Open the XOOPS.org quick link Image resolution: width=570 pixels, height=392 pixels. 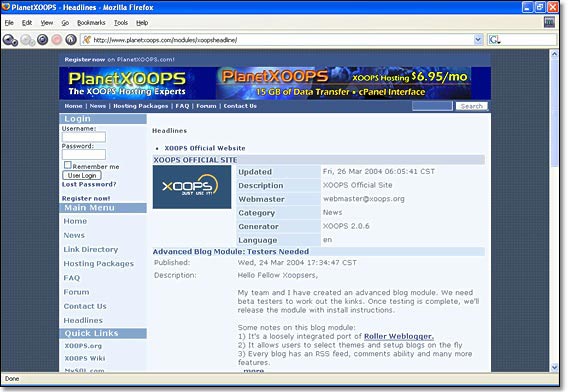tap(83, 346)
